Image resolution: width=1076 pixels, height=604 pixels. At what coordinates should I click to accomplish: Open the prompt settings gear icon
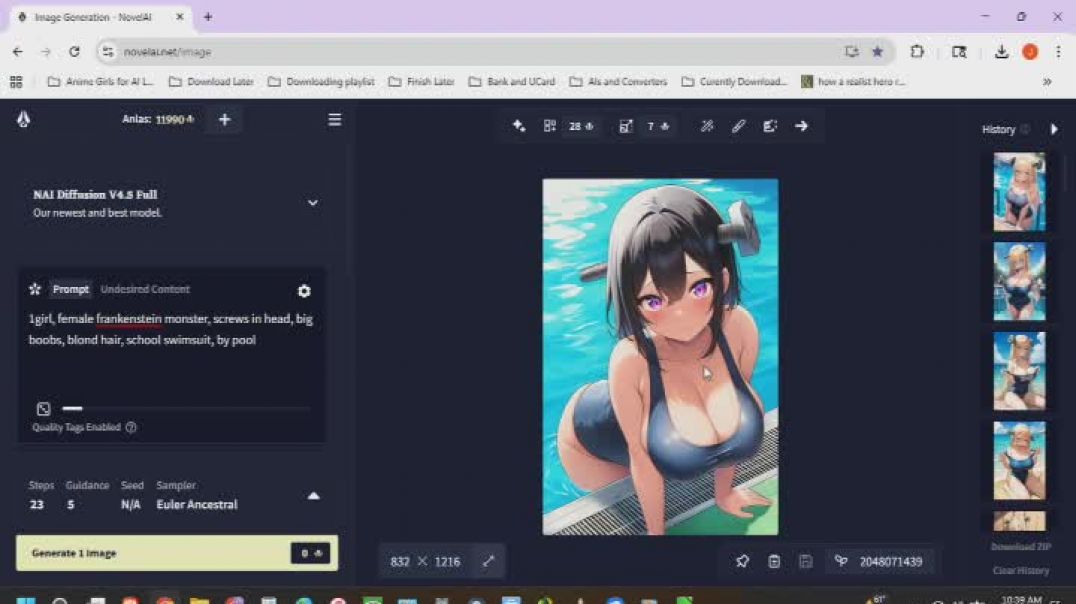(304, 291)
